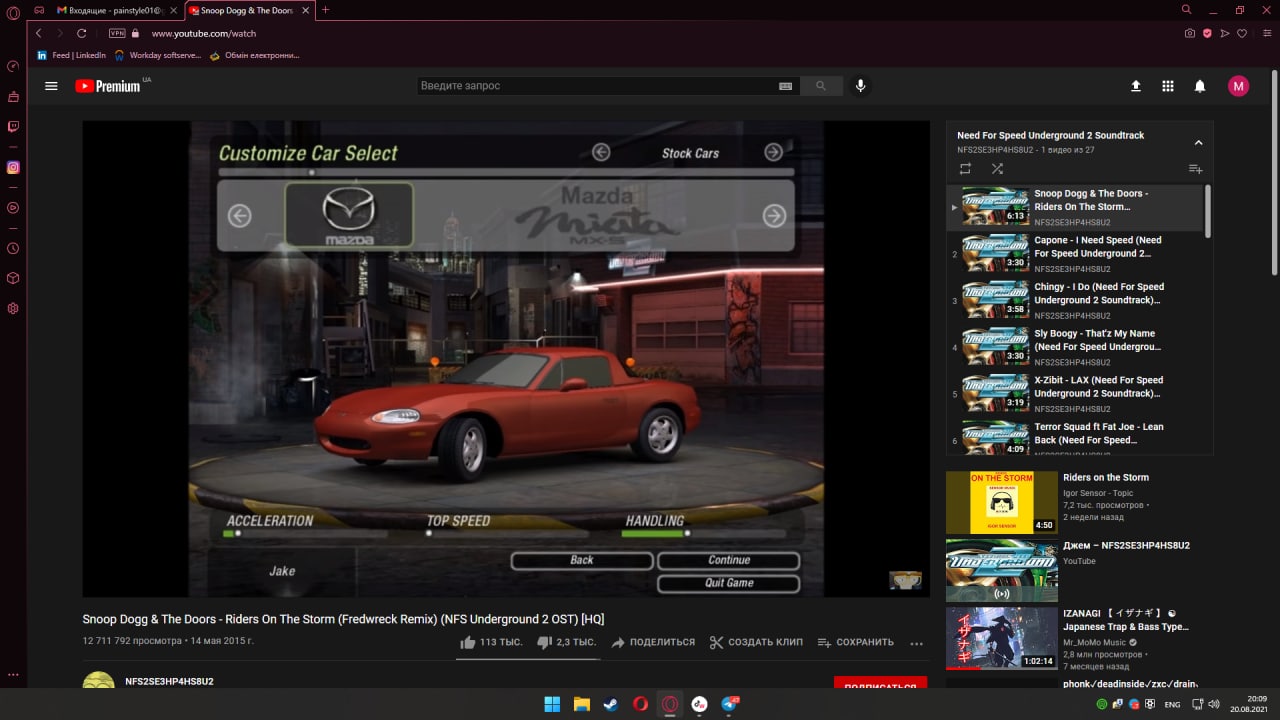Open the YouTube apps grid
Viewport: 1280px width, 720px height.
(1167, 86)
